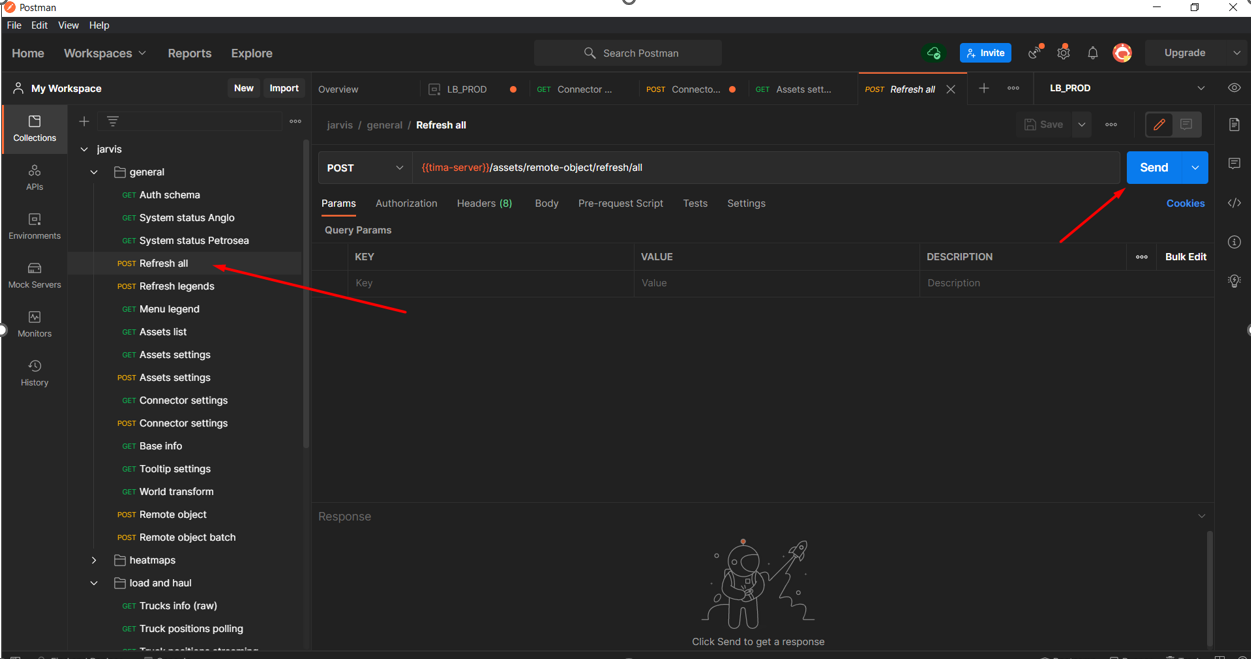The width and height of the screenshot is (1251, 659).
Task: Open the Help menu
Action: coord(99,25)
